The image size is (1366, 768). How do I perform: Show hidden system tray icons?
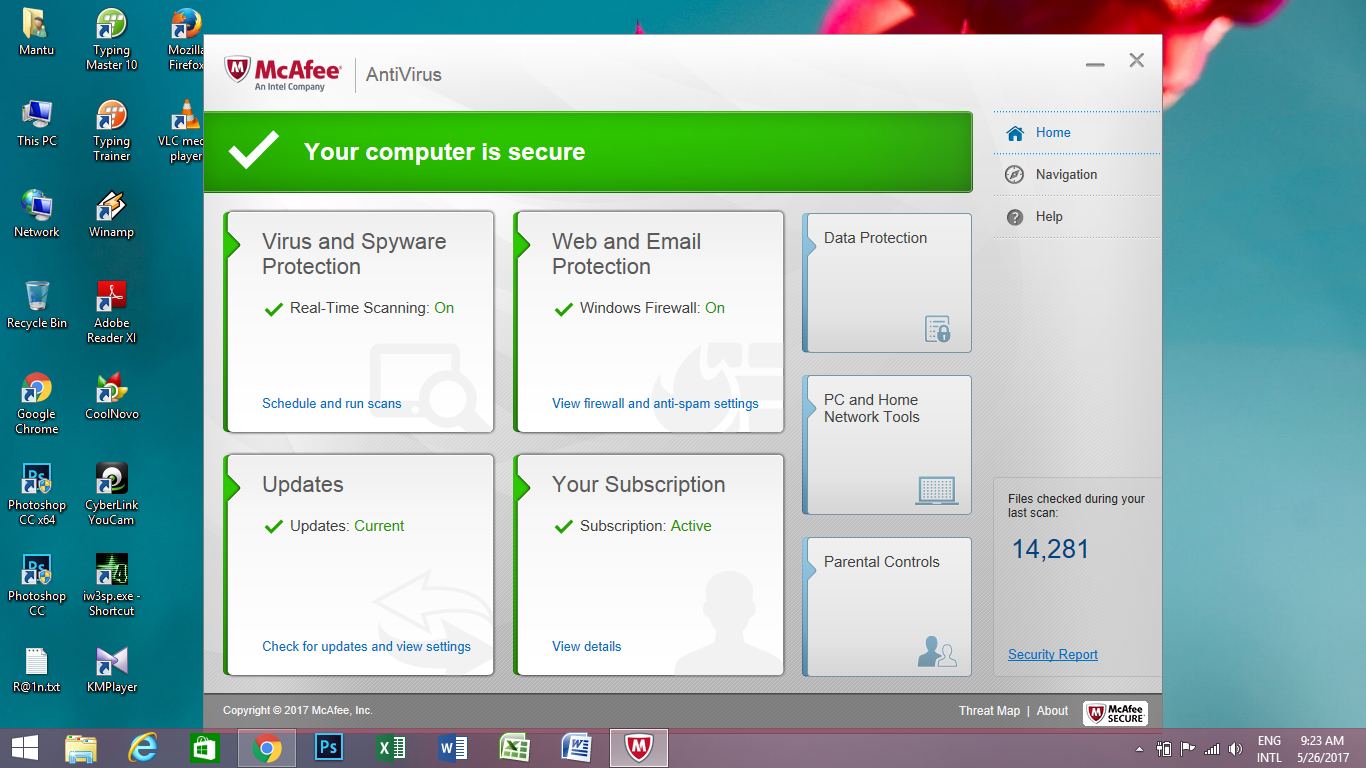pyautogui.click(x=1139, y=749)
